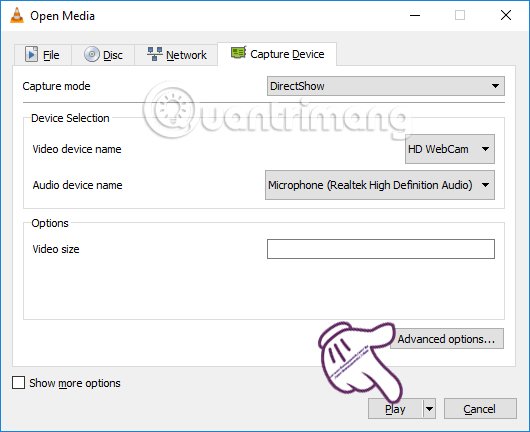Switch to the File tab
Screen dimensions: 530x432
click(x=43, y=55)
